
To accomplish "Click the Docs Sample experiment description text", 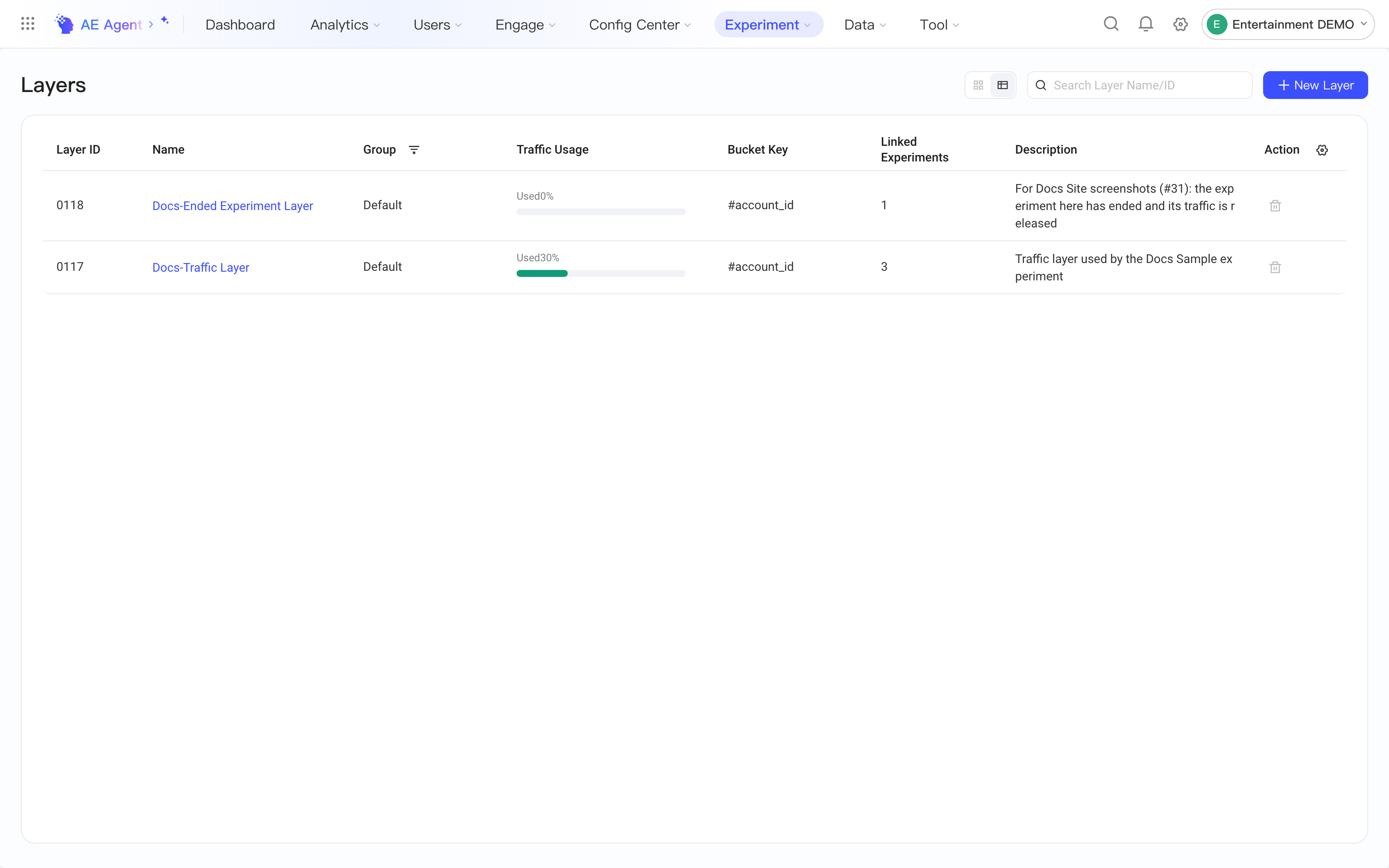I will (1123, 267).
